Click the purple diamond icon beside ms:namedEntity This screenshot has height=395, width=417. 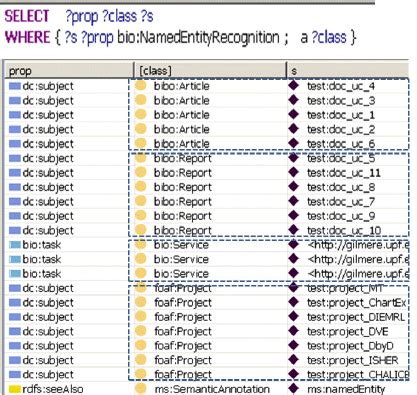pyautogui.click(x=293, y=388)
